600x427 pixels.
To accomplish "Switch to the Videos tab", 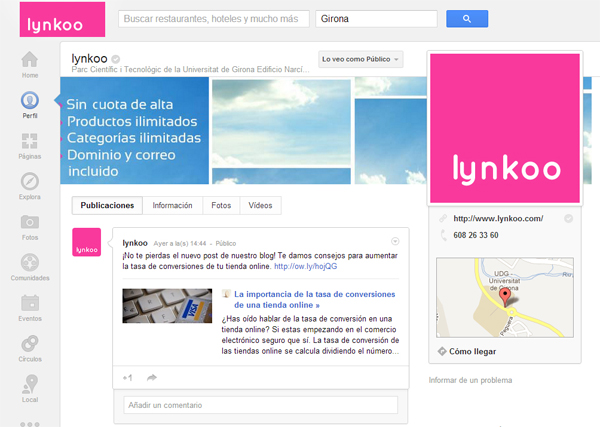I will click(x=260, y=205).
